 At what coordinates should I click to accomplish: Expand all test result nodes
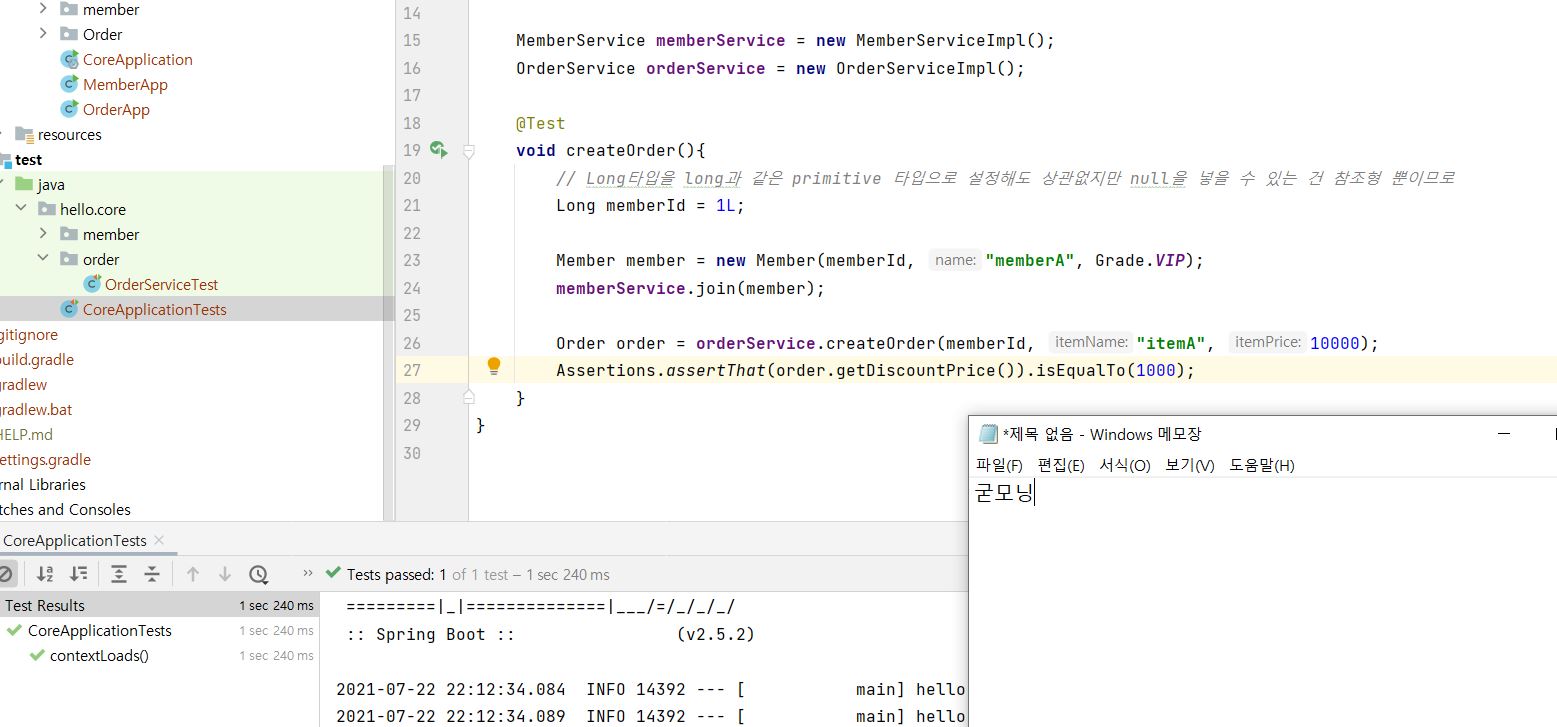click(119, 574)
